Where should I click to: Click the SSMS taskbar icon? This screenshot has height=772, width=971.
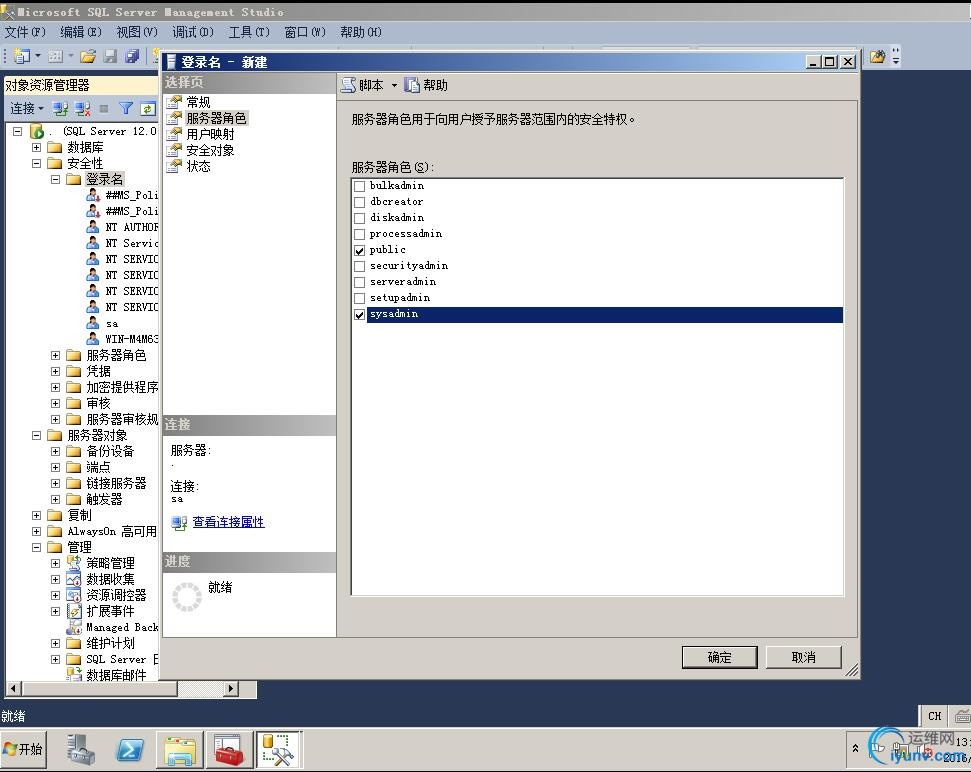pyautogui.click(x=279, y=750)
